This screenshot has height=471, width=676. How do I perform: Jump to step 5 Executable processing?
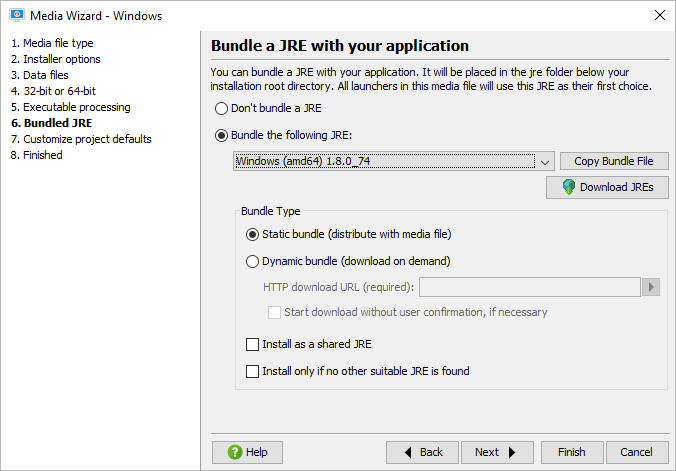71,107
